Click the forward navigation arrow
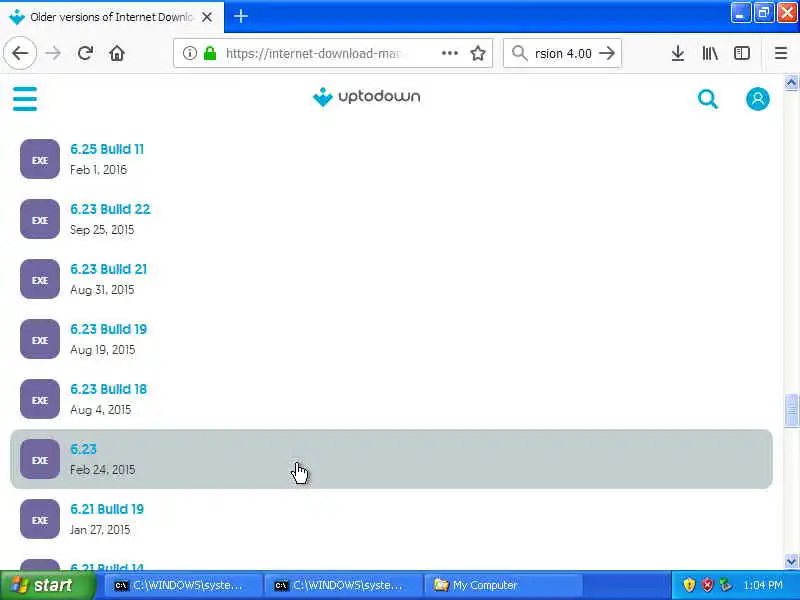This screenshot has height=600, width=800. pyautogui.click(x=53, y=53)
